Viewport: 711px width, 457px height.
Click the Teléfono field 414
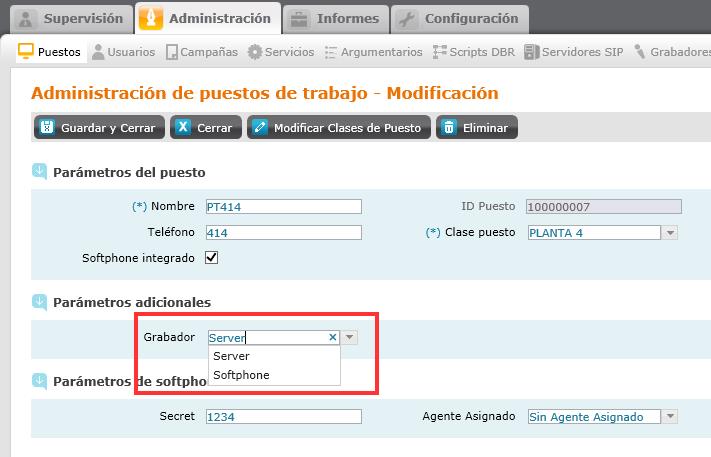(284, 233)
